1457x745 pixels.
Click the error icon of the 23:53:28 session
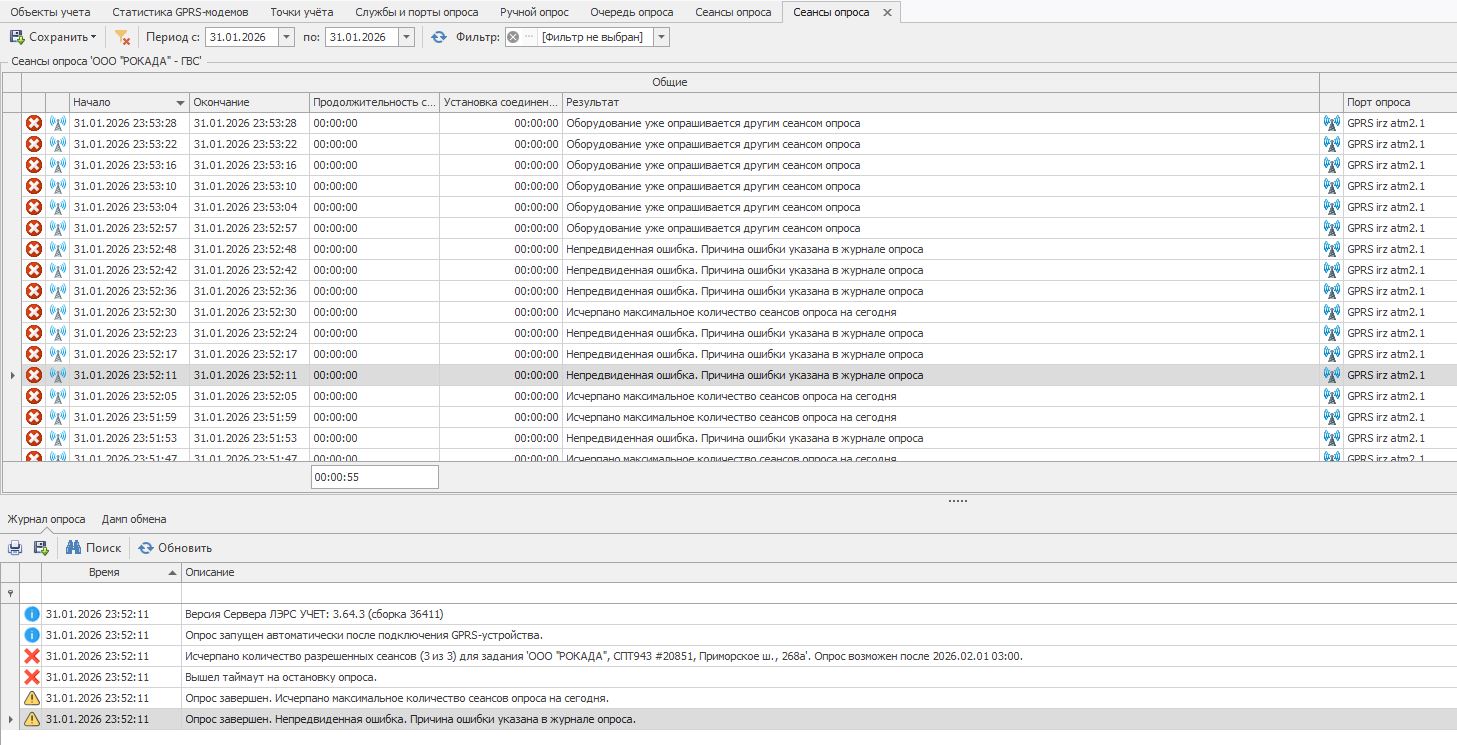33,123
